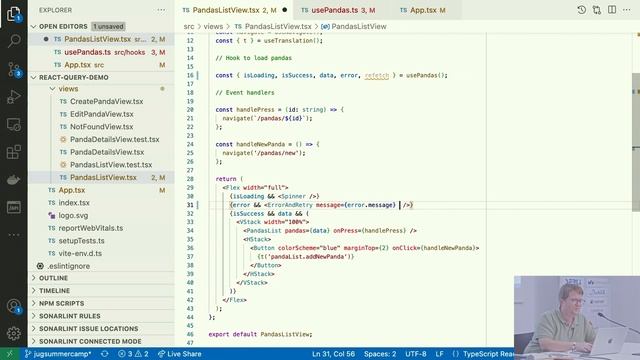This screenshot has width=640, height=360.
Task: Open PandaDetailsView.tsx file
Action: click(102, 152)
